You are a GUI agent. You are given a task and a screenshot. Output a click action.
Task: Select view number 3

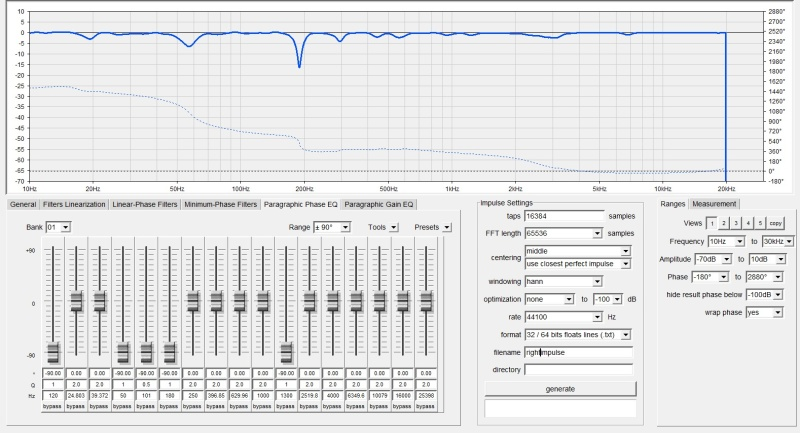tap(736, 223)
